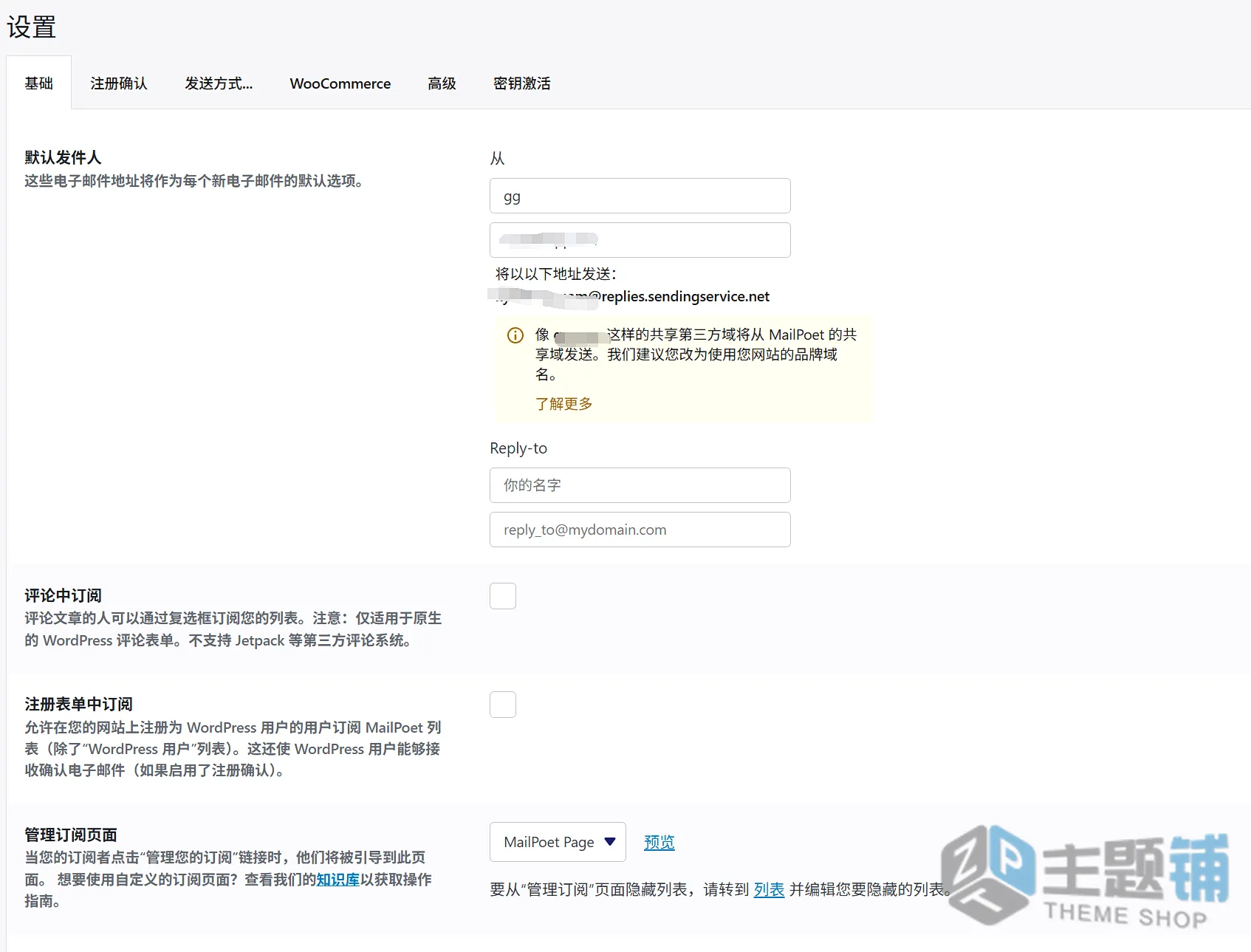
Task: Click the 注册表单中订阅 section title
Action: tap(78, 704)
